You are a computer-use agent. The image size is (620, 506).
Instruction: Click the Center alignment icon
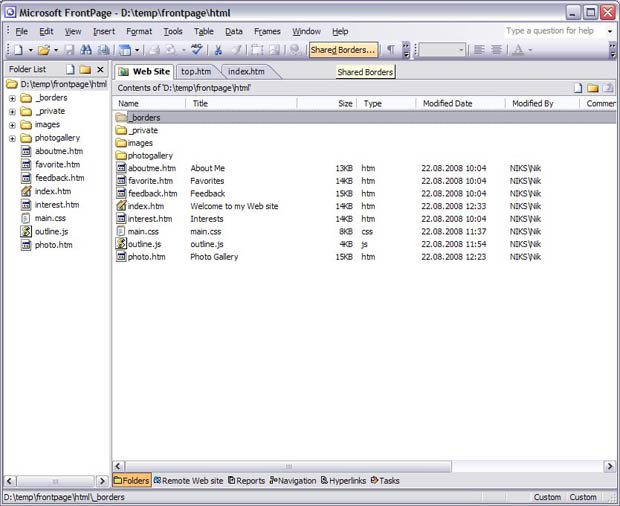[496, 50]
